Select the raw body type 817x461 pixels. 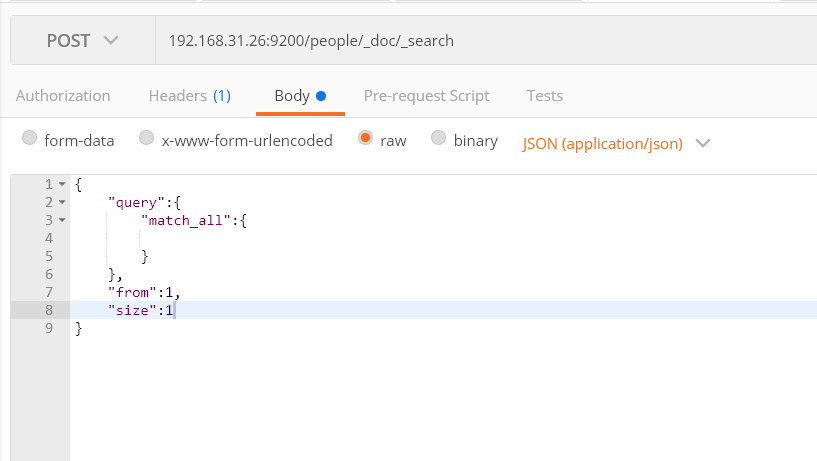(366, 140)
